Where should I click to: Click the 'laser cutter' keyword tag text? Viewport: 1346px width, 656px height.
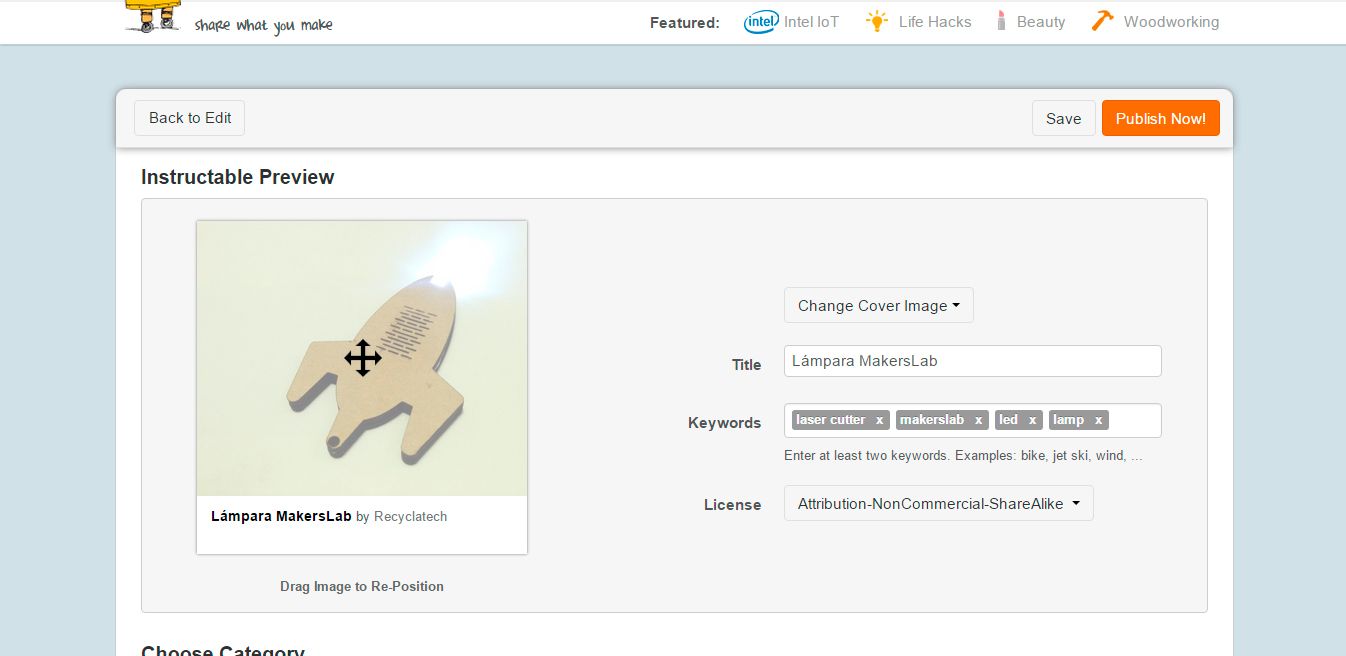831,420
